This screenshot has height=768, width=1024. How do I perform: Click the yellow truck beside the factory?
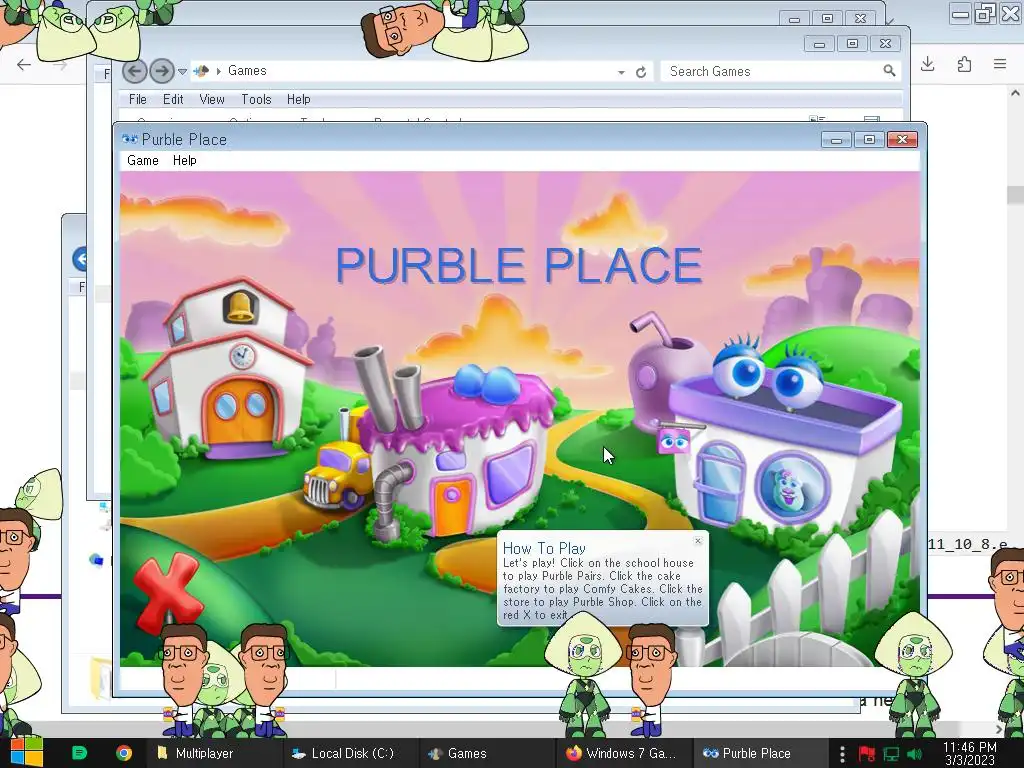click(x=338, y=473)
